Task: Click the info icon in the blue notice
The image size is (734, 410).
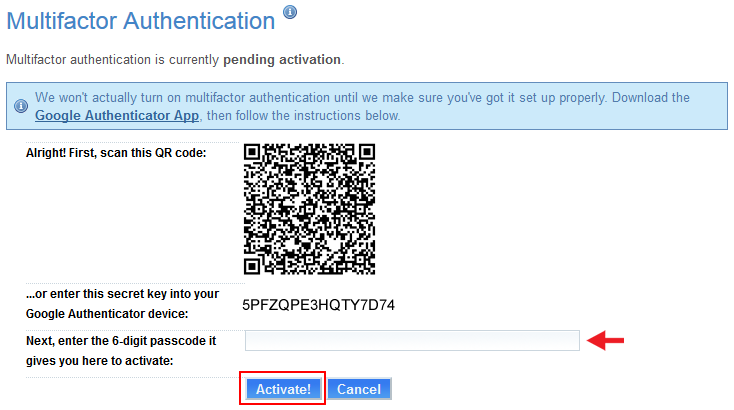Action: (x=21, y=106)
